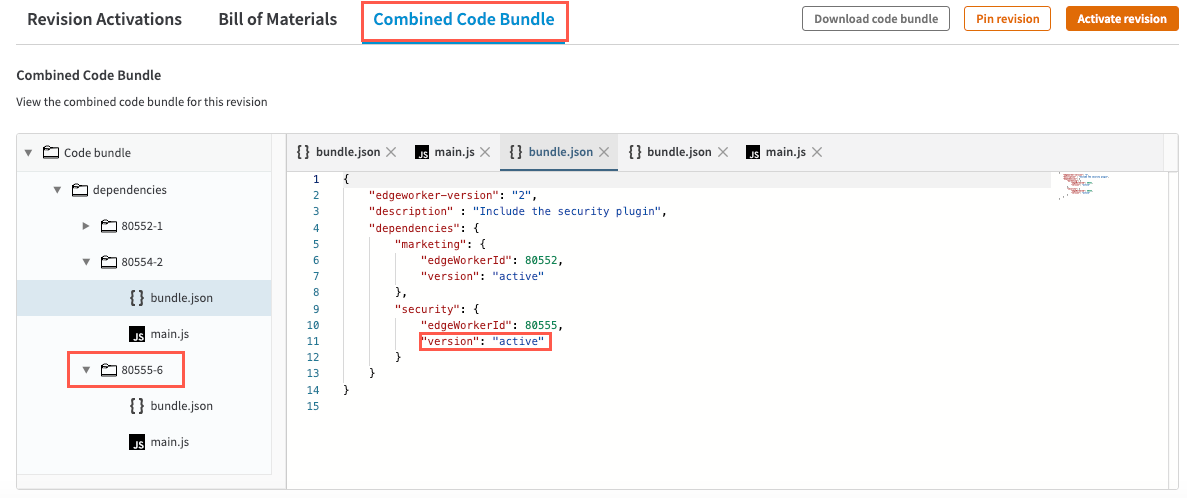Click the folder icon beside Code bundle
This screenshot has width=1187, height=498.
click(x=51, y=153)
